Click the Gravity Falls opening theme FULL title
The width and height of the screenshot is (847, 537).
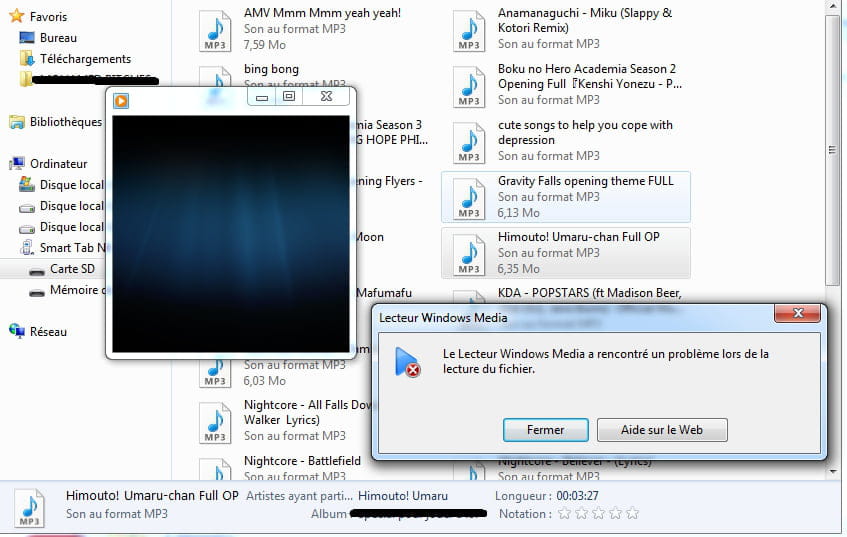[x=586, y=181]
